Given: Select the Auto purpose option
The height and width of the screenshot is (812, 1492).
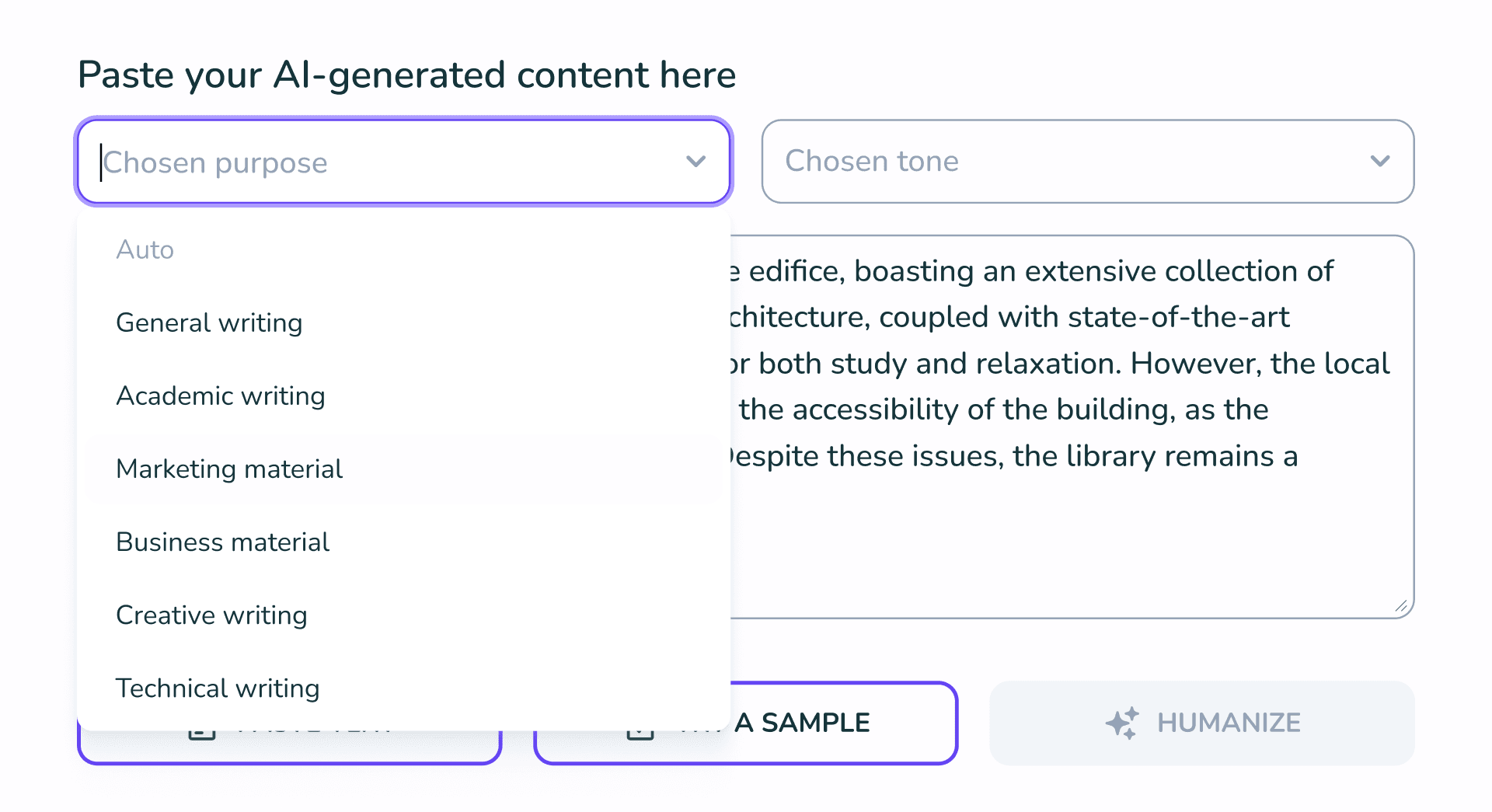Looking at the screenshot, I should (x=145, y=250).
